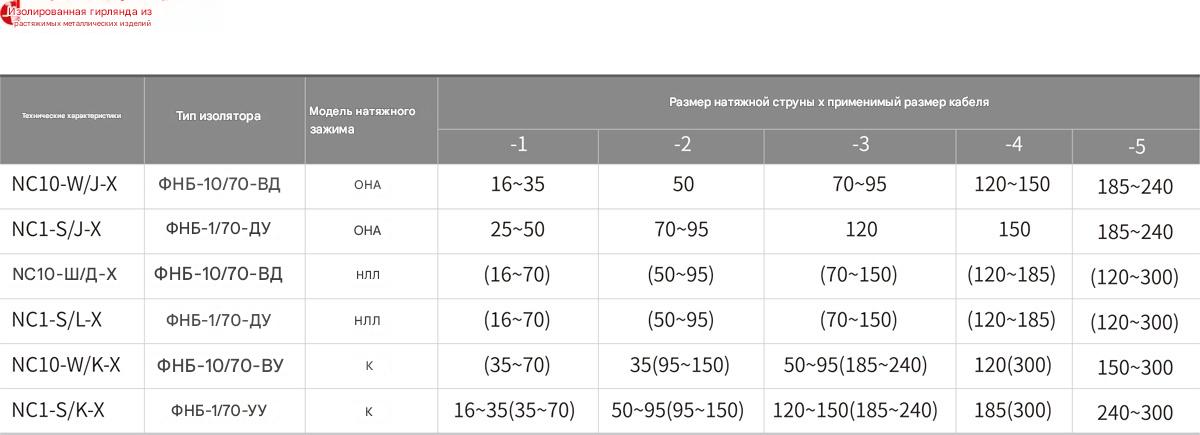This screenshot has height=435, width=1200.
Task: Select the NC10-W/J-X row label
Action: 64,185
